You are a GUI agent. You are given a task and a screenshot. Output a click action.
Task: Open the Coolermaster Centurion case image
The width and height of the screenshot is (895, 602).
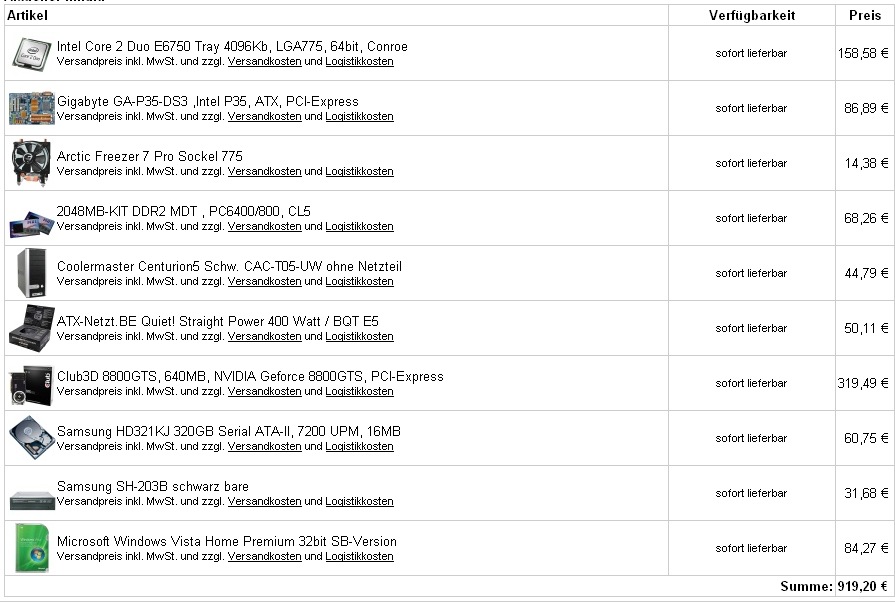31,273
